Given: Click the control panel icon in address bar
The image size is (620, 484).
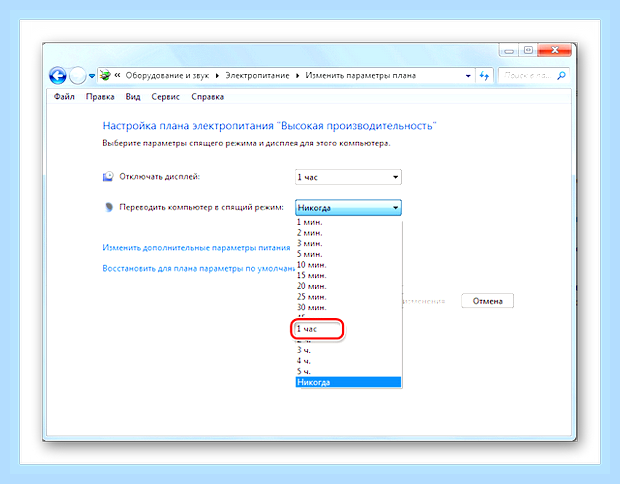Looking at the screenshot, I should pyautogui.click(x=105, y=75).
